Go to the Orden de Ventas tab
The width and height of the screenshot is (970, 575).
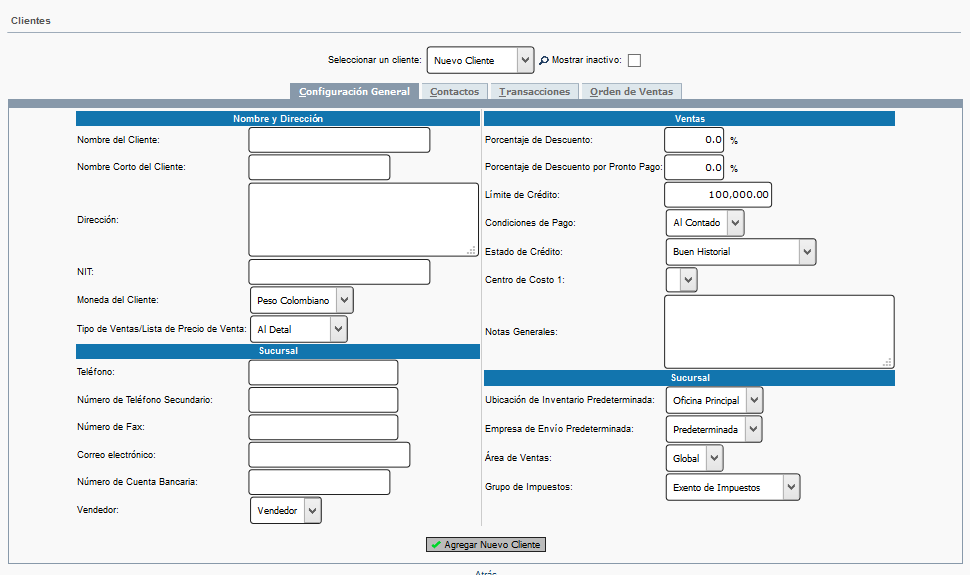pyautogui.click(x=631, y=91)
